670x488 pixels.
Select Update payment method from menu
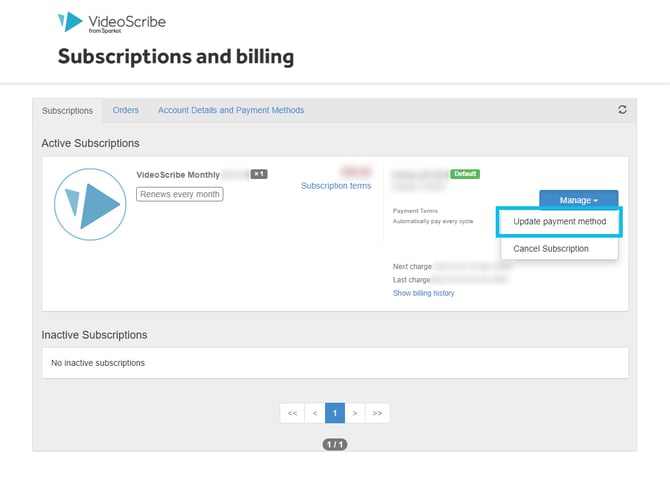(559, 221)
